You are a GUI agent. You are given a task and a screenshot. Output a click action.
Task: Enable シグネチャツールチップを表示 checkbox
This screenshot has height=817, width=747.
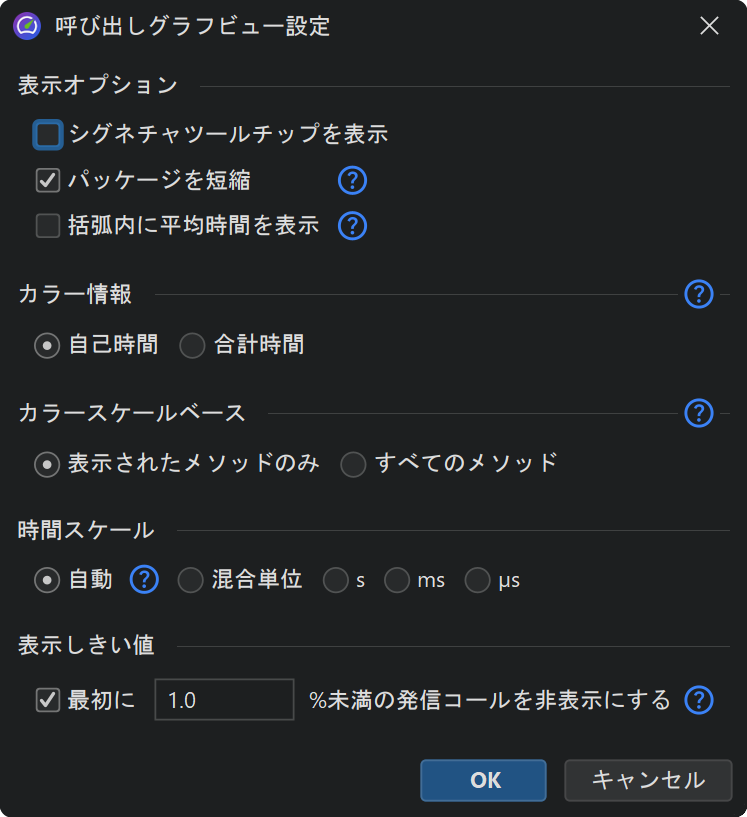pos(48,134)
